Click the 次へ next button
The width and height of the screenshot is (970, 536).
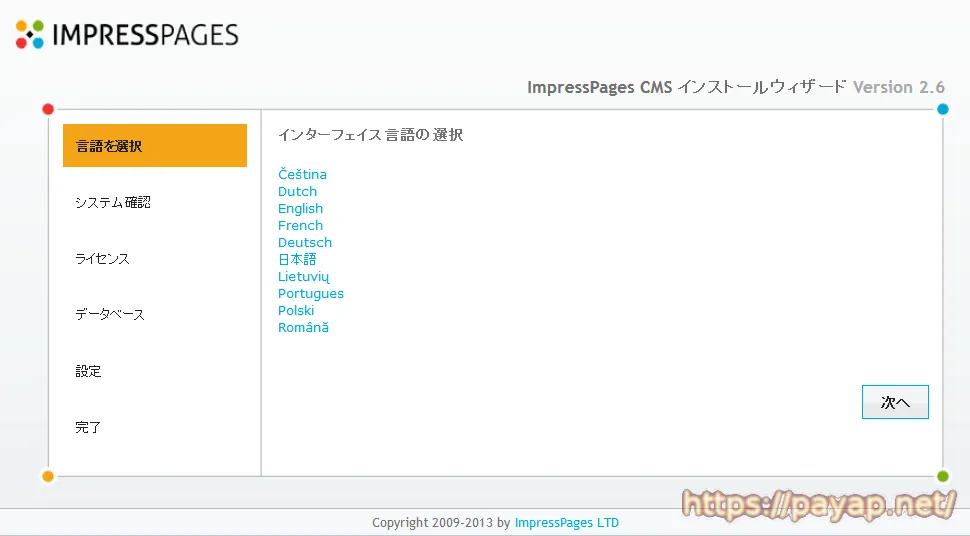click(x=895, y=402)
